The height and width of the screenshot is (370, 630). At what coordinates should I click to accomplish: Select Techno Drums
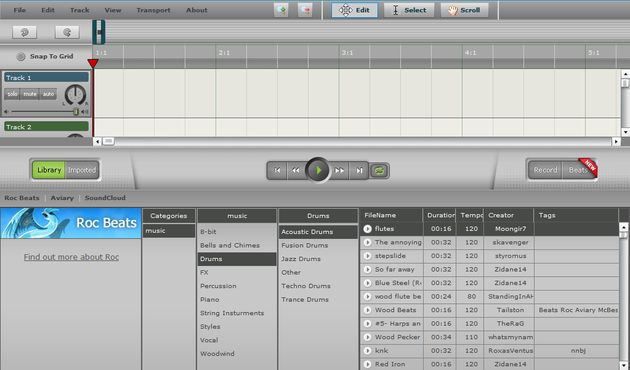pyautogui.click(x=318, y=286)
